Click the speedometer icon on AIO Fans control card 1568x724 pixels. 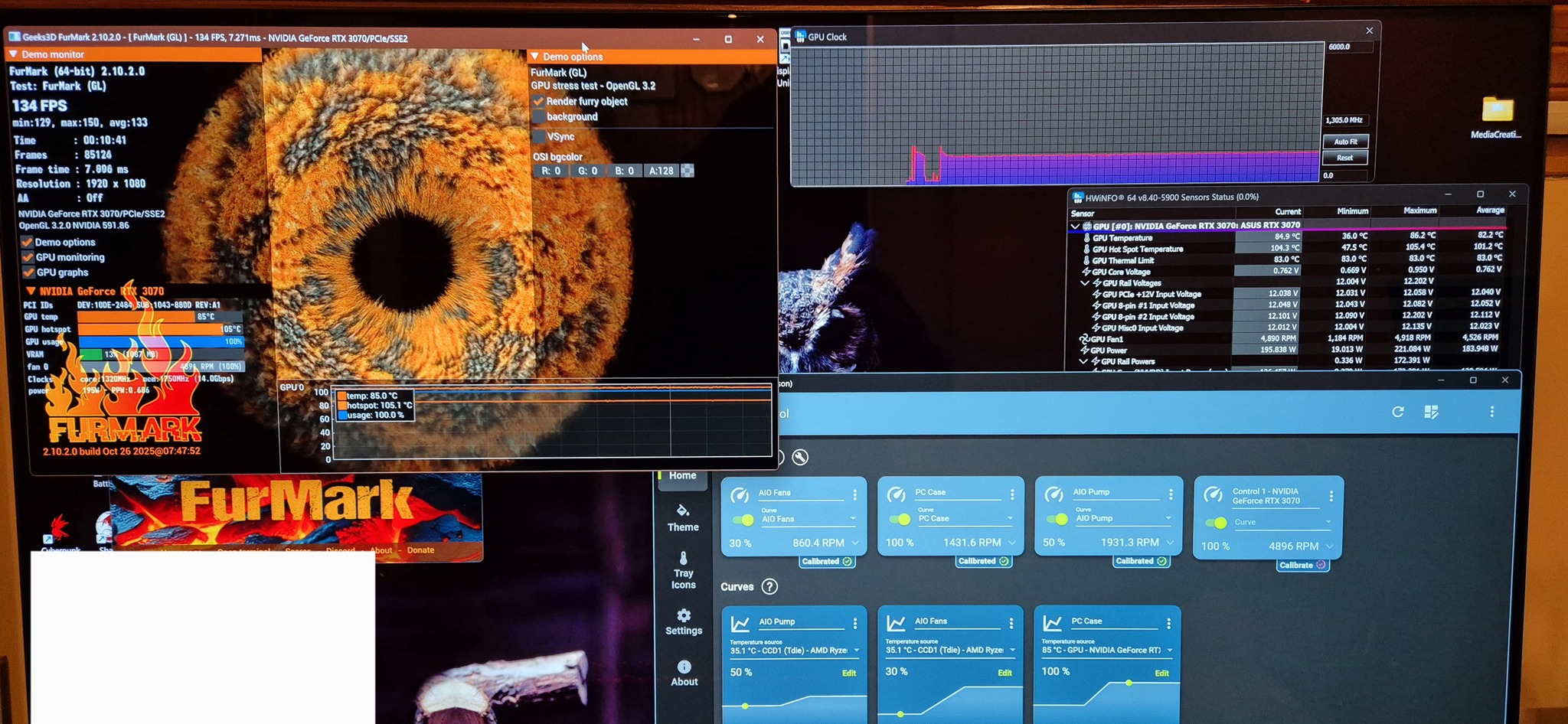pyautogui.click(x=740, y=496)
